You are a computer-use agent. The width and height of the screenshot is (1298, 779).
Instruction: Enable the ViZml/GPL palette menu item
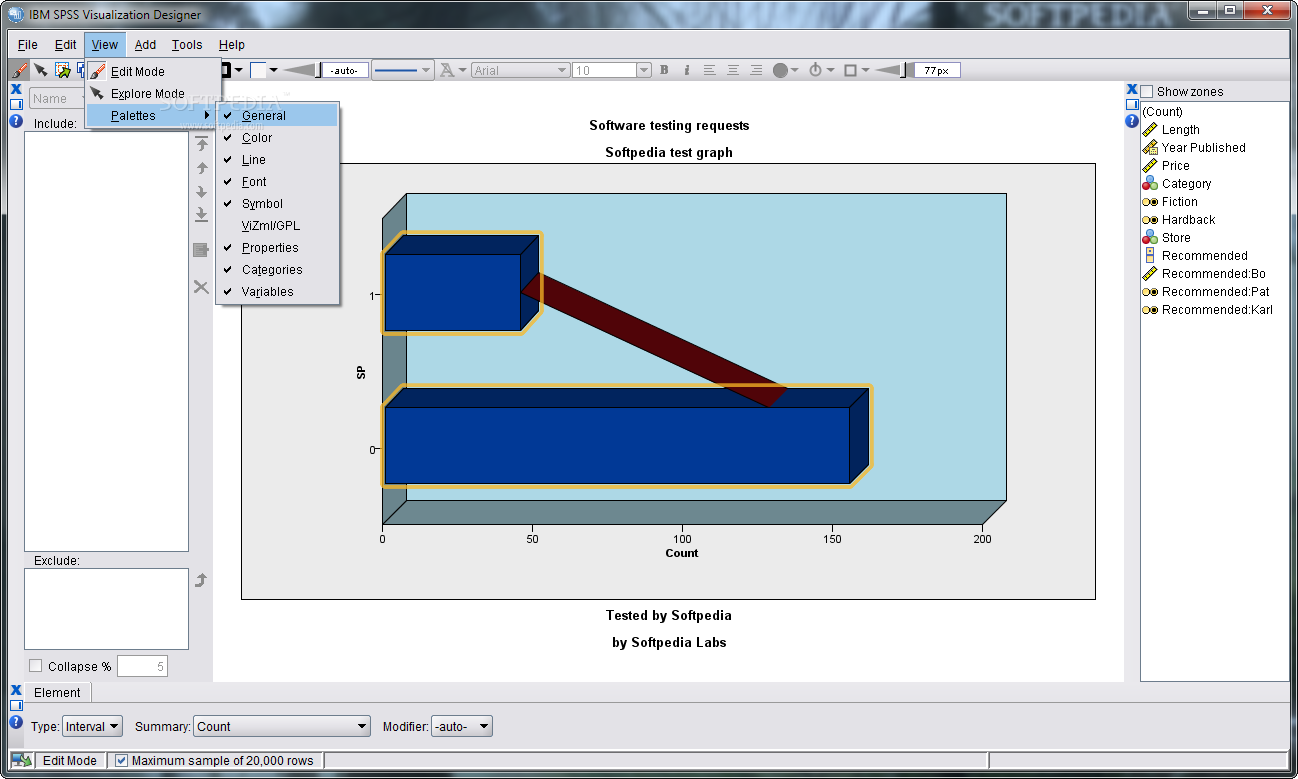pos(278,225)
